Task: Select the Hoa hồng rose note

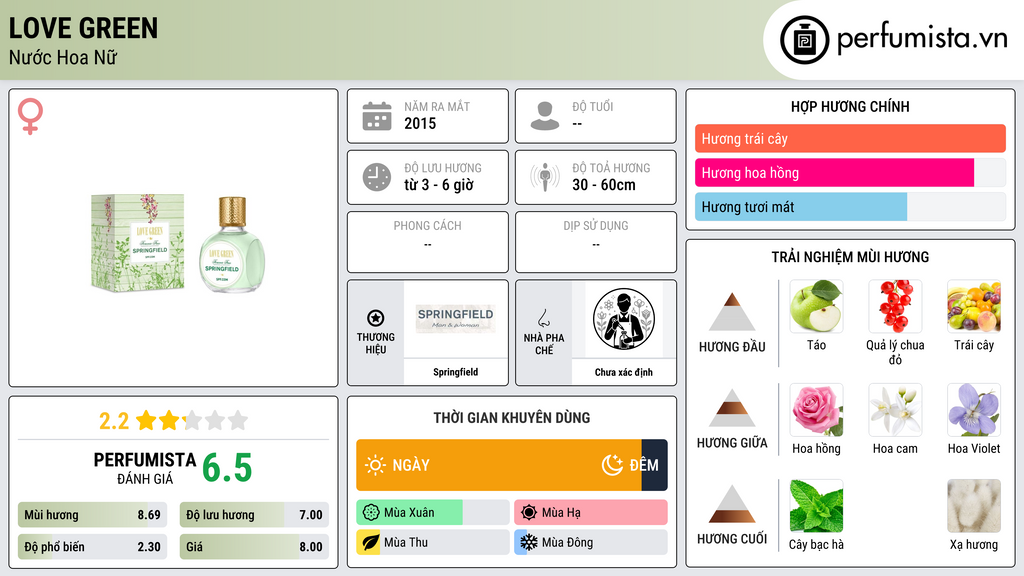Action: click(816, 409)
